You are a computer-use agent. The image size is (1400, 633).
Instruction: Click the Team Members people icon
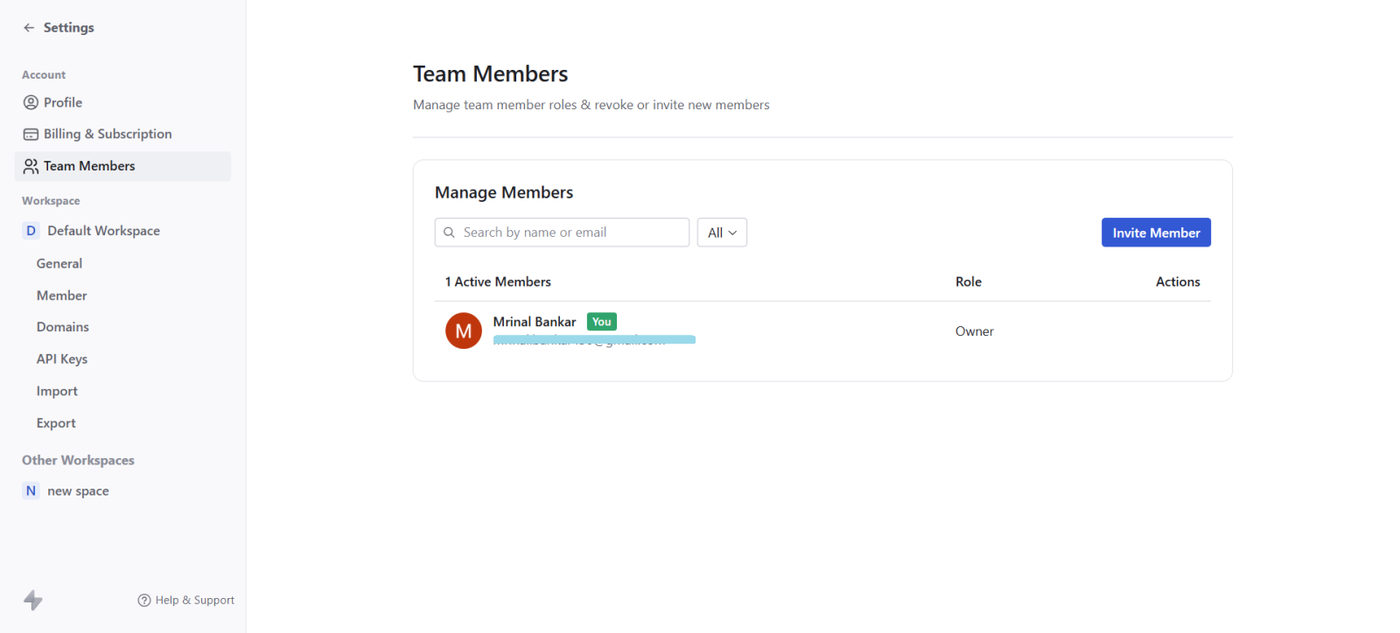(31, 166)
